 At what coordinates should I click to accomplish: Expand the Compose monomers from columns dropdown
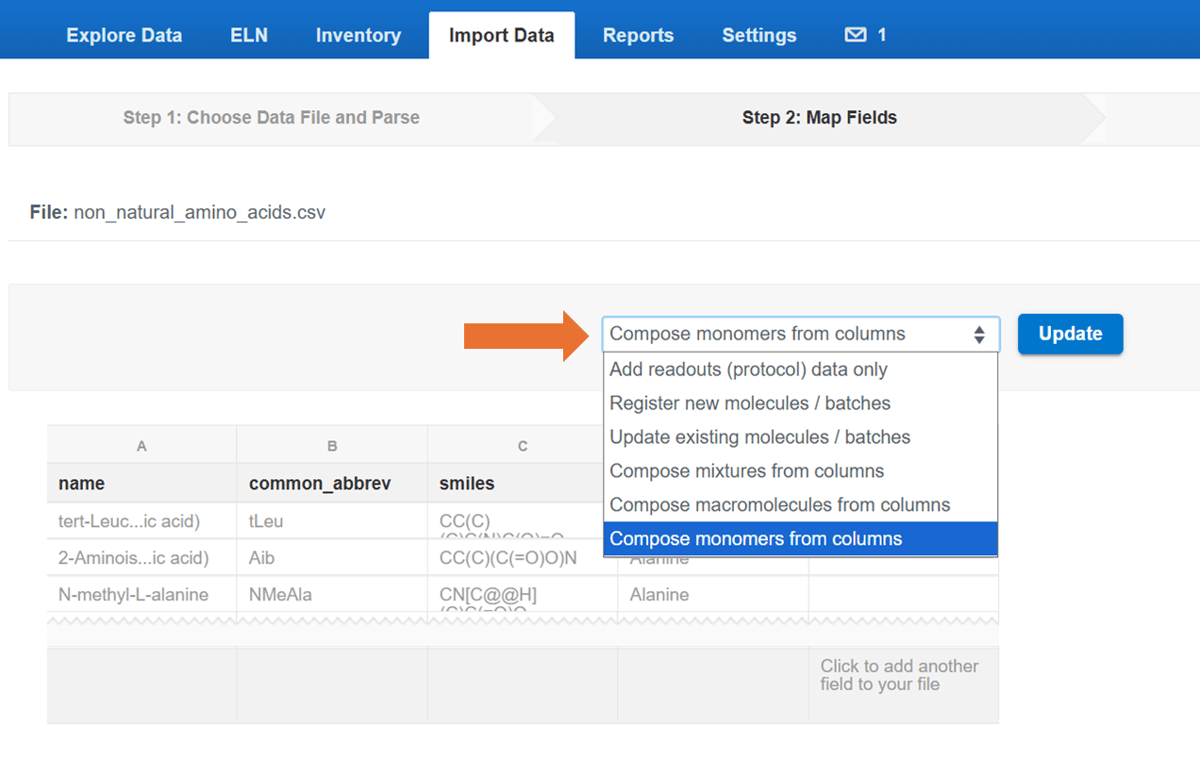click(800, 334)
